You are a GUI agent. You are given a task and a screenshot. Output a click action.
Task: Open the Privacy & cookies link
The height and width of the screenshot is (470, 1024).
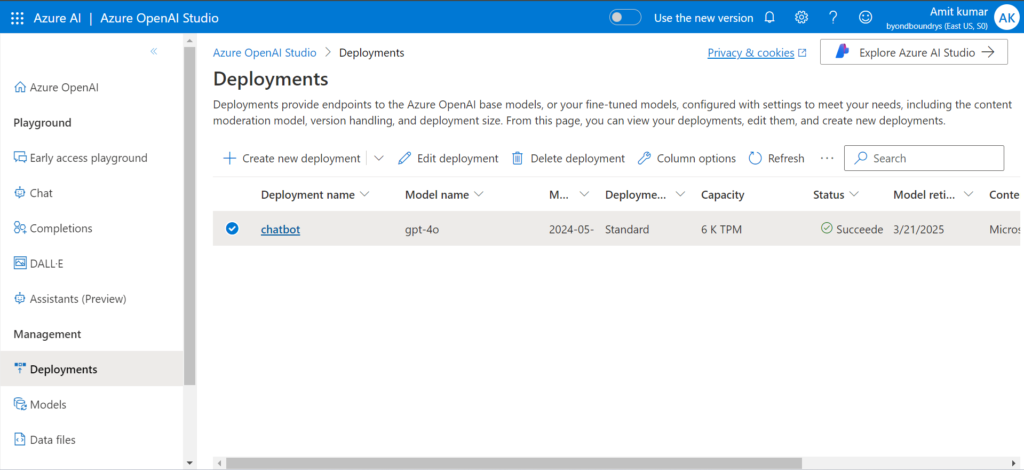click(757, 53)
